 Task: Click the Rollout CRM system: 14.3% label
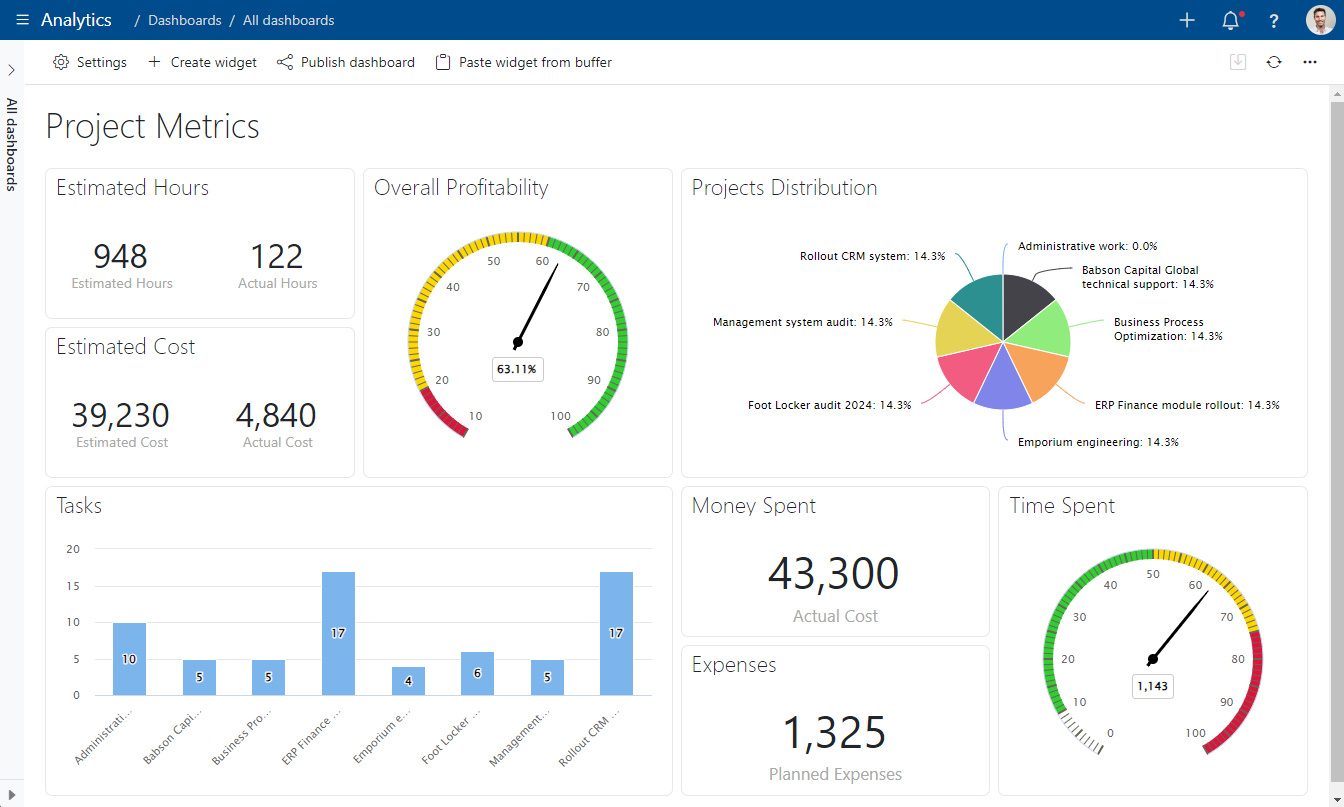[x=873, y=256]
